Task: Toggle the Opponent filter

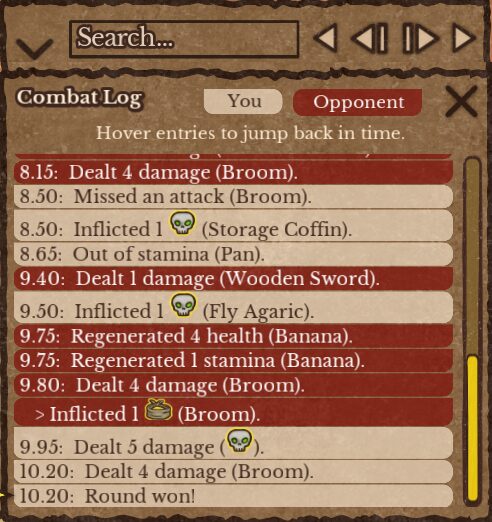Action: pyautogui.click(x=358, y=102)
